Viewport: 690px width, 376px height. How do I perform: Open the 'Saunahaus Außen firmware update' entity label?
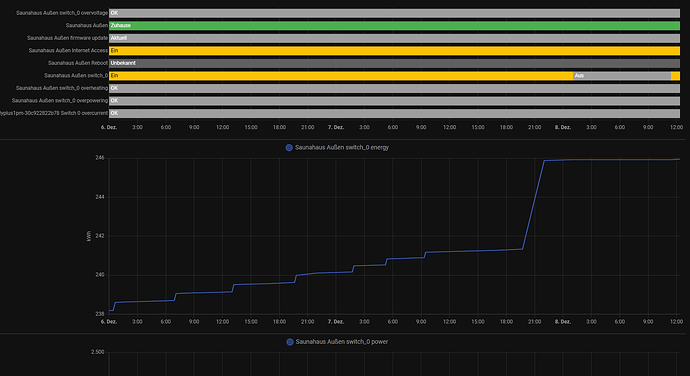coord(67,38)
